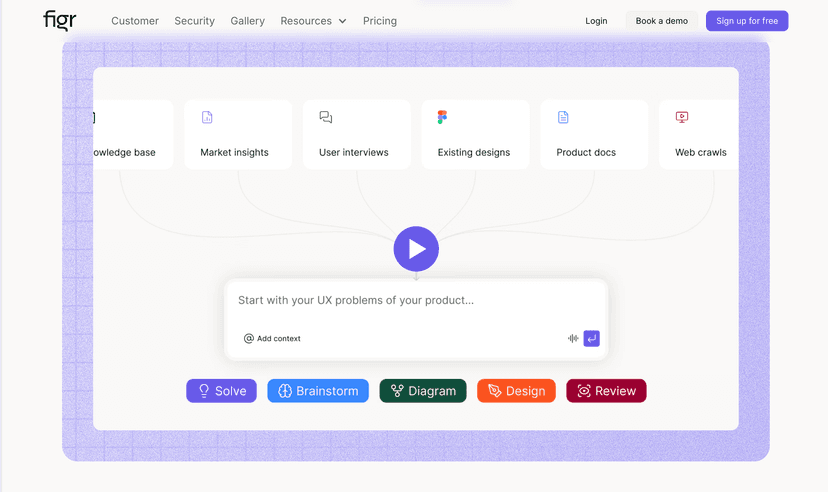Click the Book a demo button
The height and width of the screenshot is (492, 828).
(x=661, y=21)
